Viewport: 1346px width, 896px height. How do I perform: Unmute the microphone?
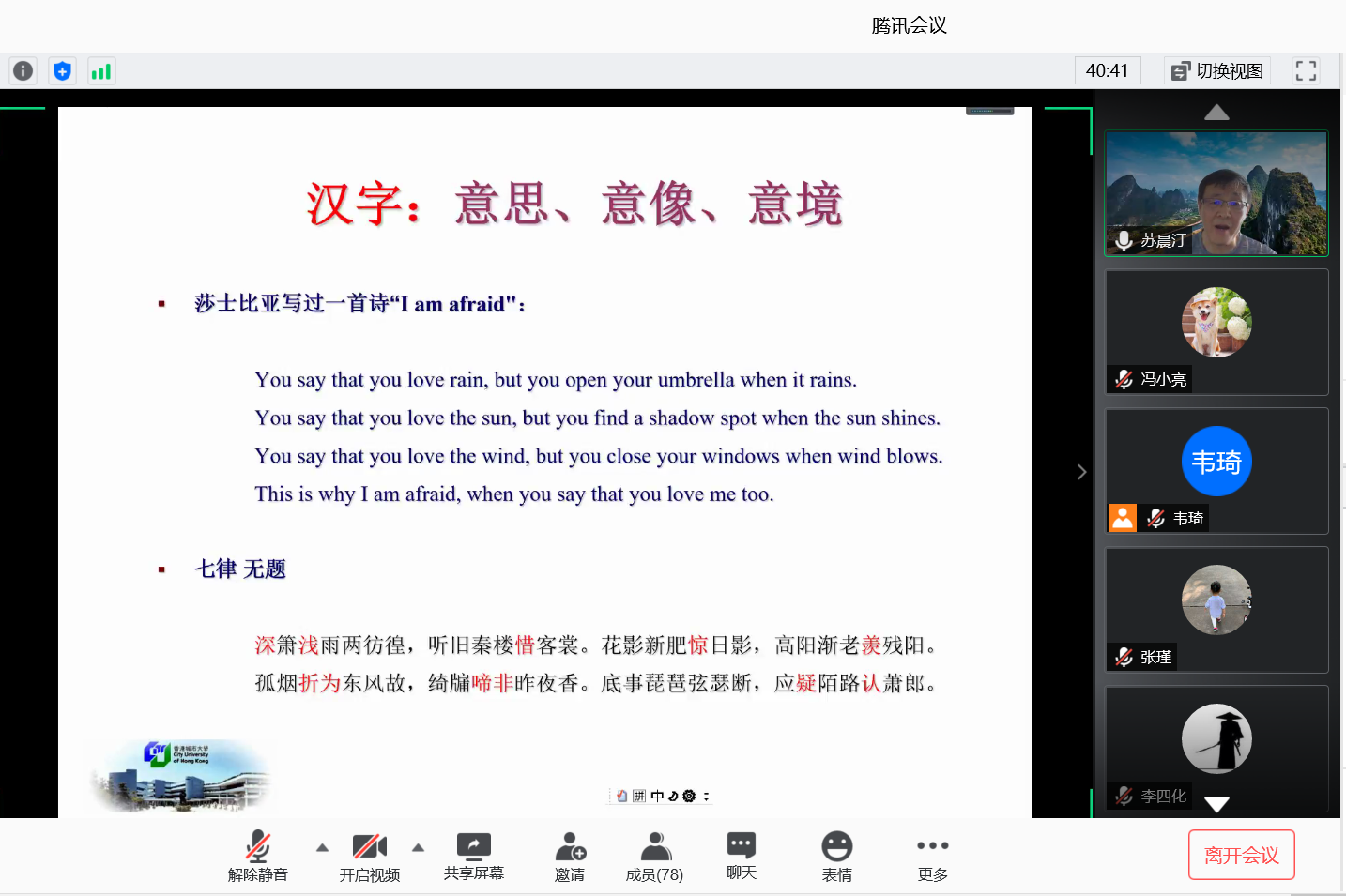click(x=258, y=857)
